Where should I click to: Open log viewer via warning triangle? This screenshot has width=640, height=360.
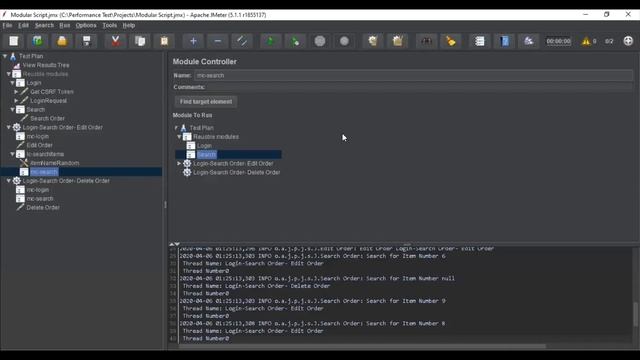586,41
